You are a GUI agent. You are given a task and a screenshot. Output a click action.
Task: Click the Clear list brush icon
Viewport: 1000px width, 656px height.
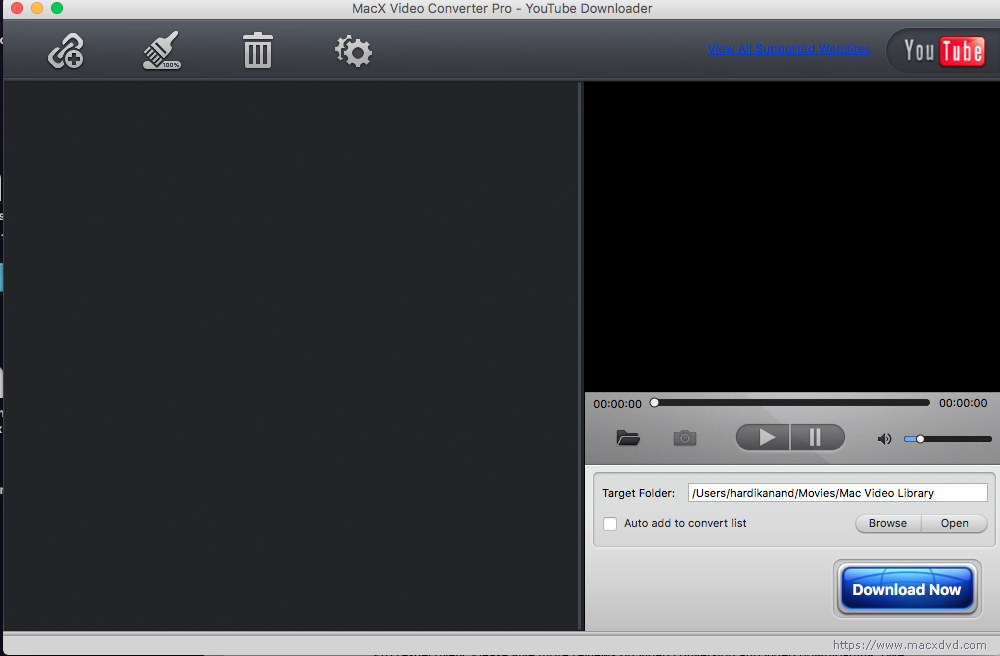coord(161,50)
